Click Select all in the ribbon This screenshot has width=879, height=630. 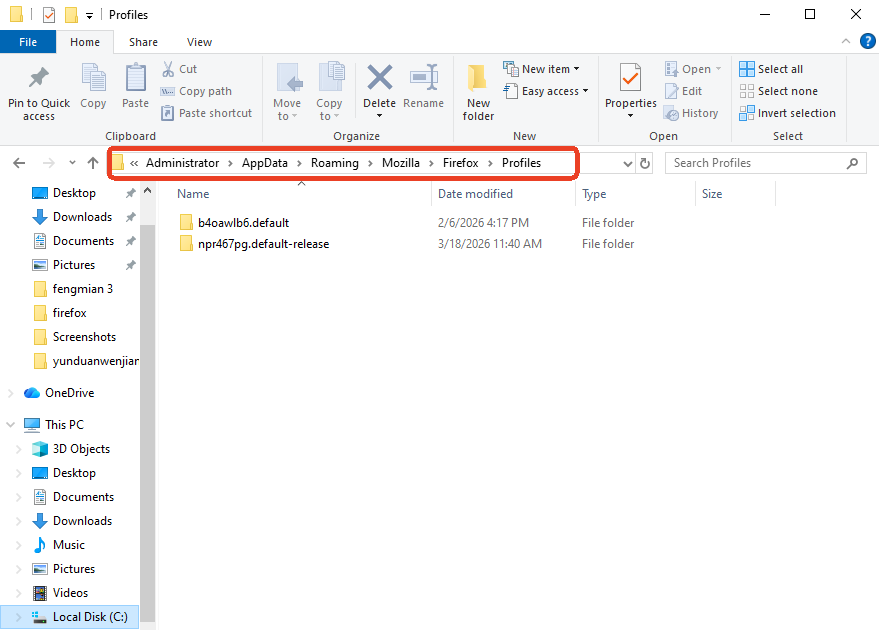(x=771, y=68)
